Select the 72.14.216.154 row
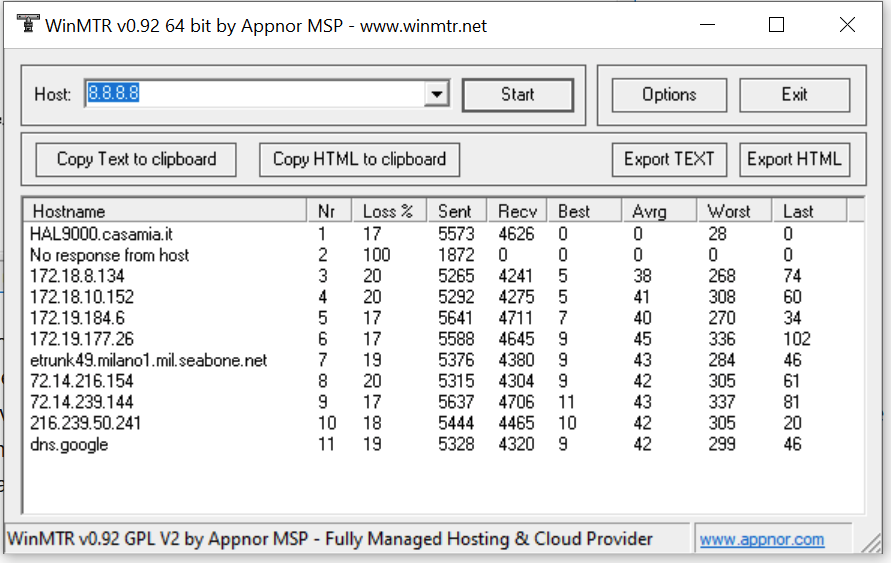 [443, 381]
